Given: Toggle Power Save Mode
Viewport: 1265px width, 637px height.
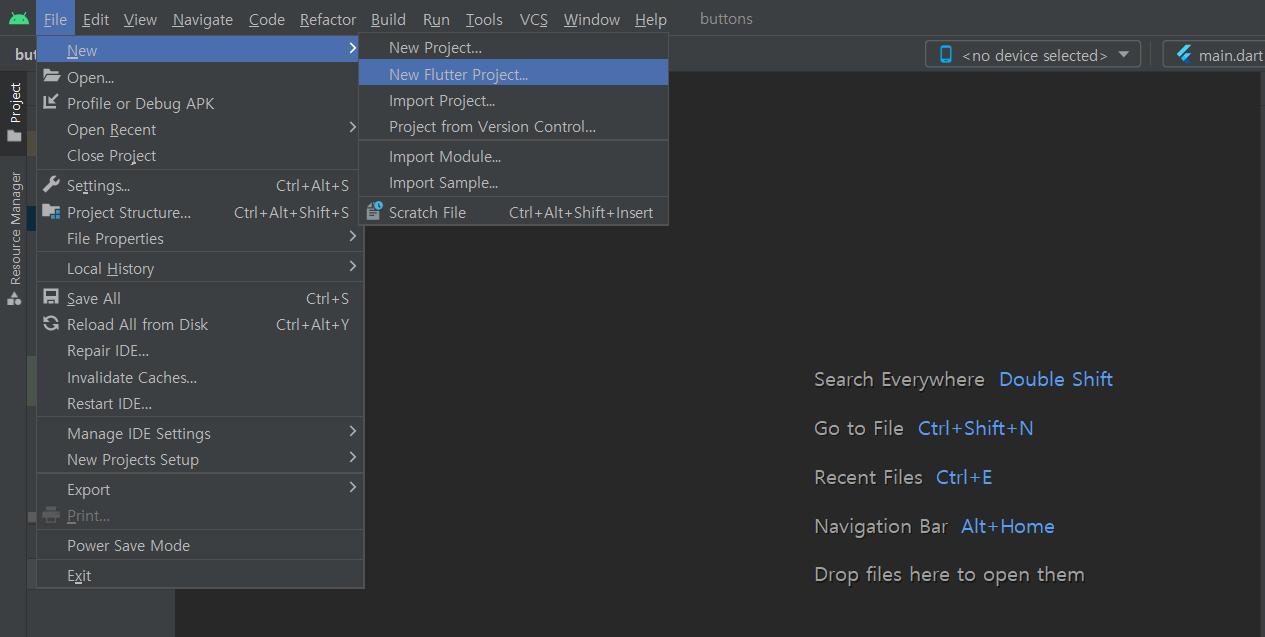Looking at the screenshot, I should click(x=200, y=545).
